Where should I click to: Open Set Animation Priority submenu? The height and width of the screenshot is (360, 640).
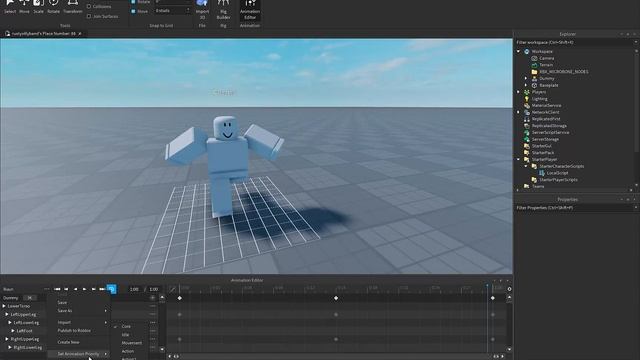(78, 354)
